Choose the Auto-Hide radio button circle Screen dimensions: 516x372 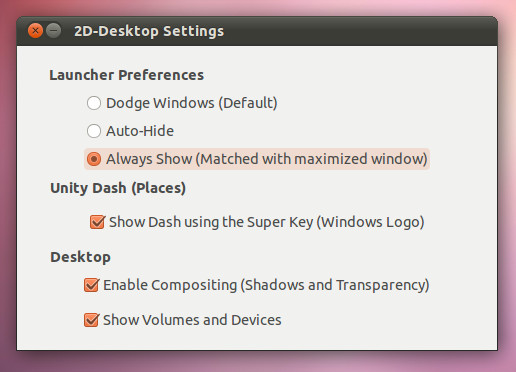coord(94,131)
